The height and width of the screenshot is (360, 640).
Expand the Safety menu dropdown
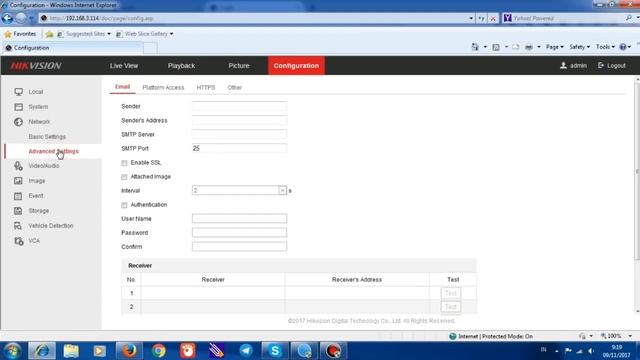(x=580, y=47)
